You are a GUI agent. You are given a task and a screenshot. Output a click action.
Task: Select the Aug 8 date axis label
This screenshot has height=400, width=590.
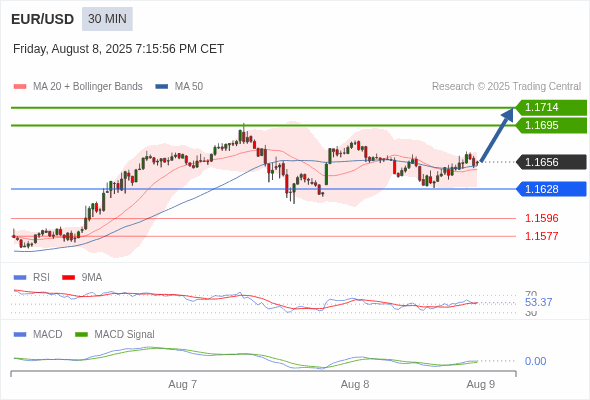tap(355, 384)
